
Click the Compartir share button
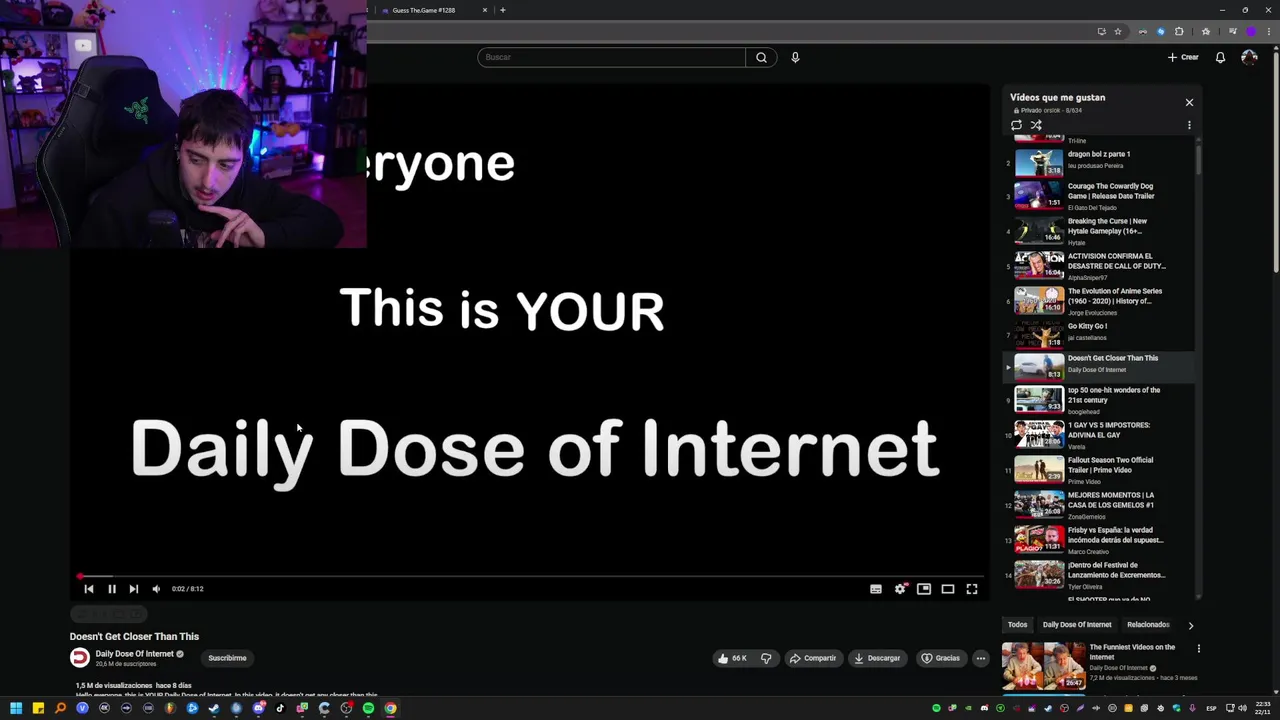point(812,658)
